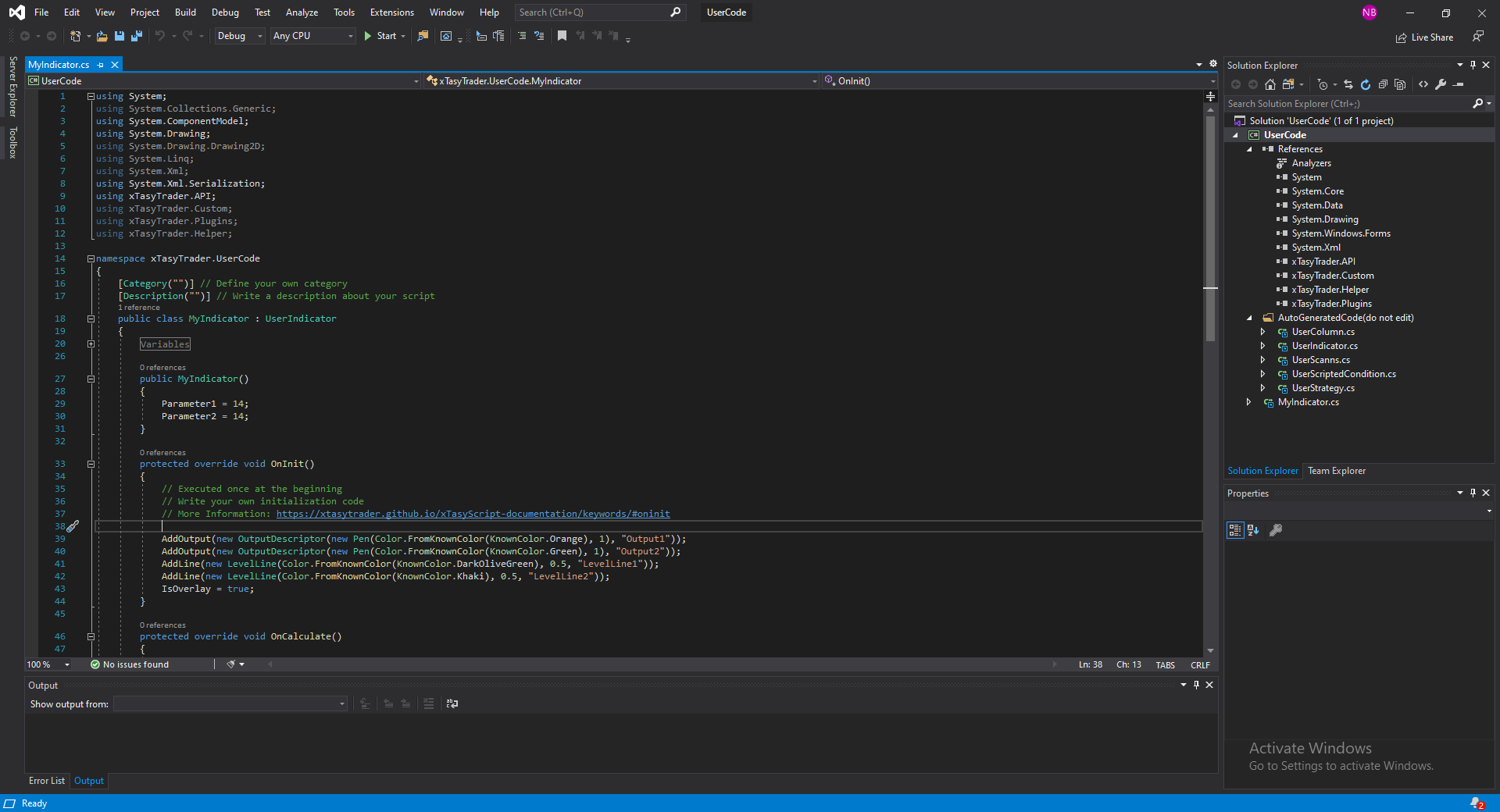Image resolution: width=1500 pixels, height=812 pixels.
Task: Open Properties wrench icon in Solution Explorer
Action: pyautogui.click(x=1441, y=84)
